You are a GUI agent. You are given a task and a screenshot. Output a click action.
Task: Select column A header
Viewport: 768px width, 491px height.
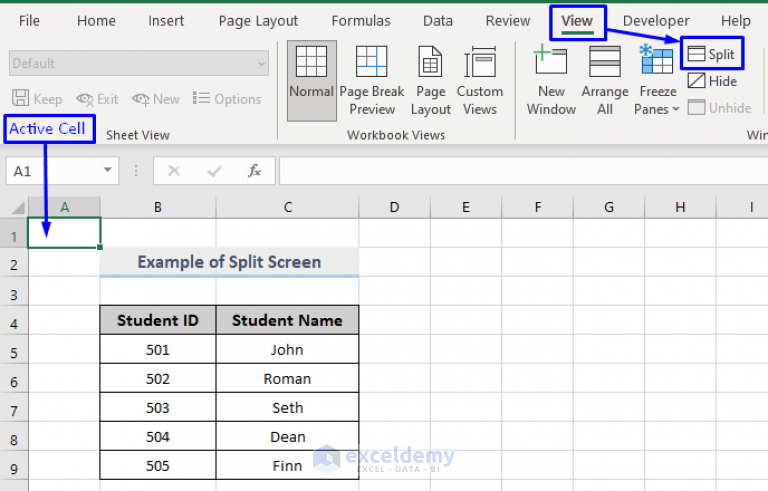point(64,207)
